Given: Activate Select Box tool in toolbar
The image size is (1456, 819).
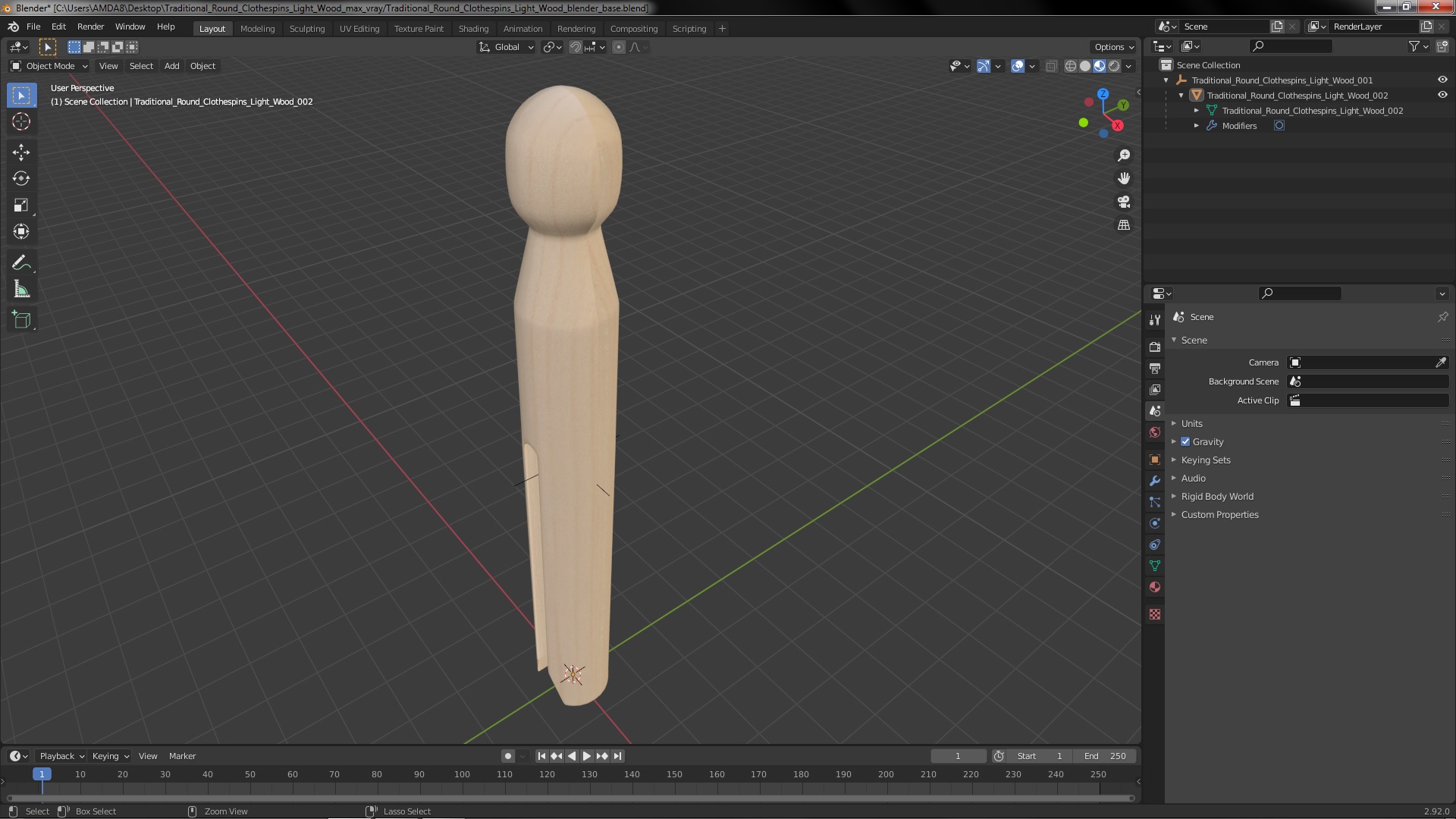Looking at the screenshot, I should 21,95.
